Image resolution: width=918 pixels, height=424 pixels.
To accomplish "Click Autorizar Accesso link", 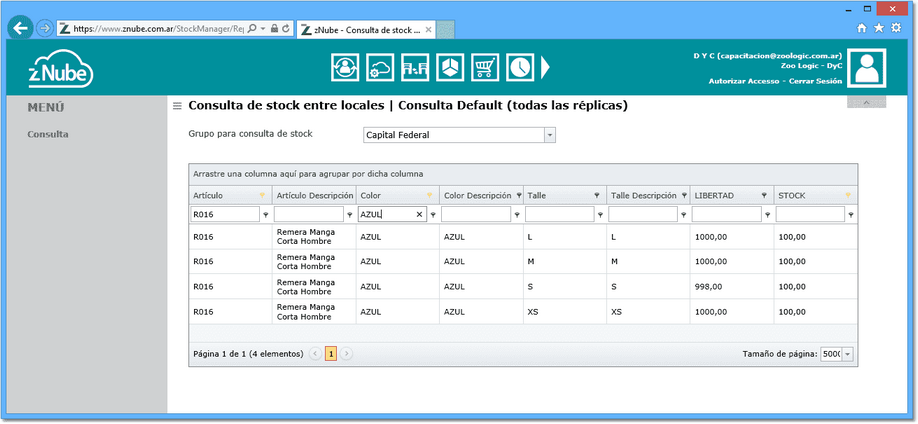I will (x=744, y=81).
